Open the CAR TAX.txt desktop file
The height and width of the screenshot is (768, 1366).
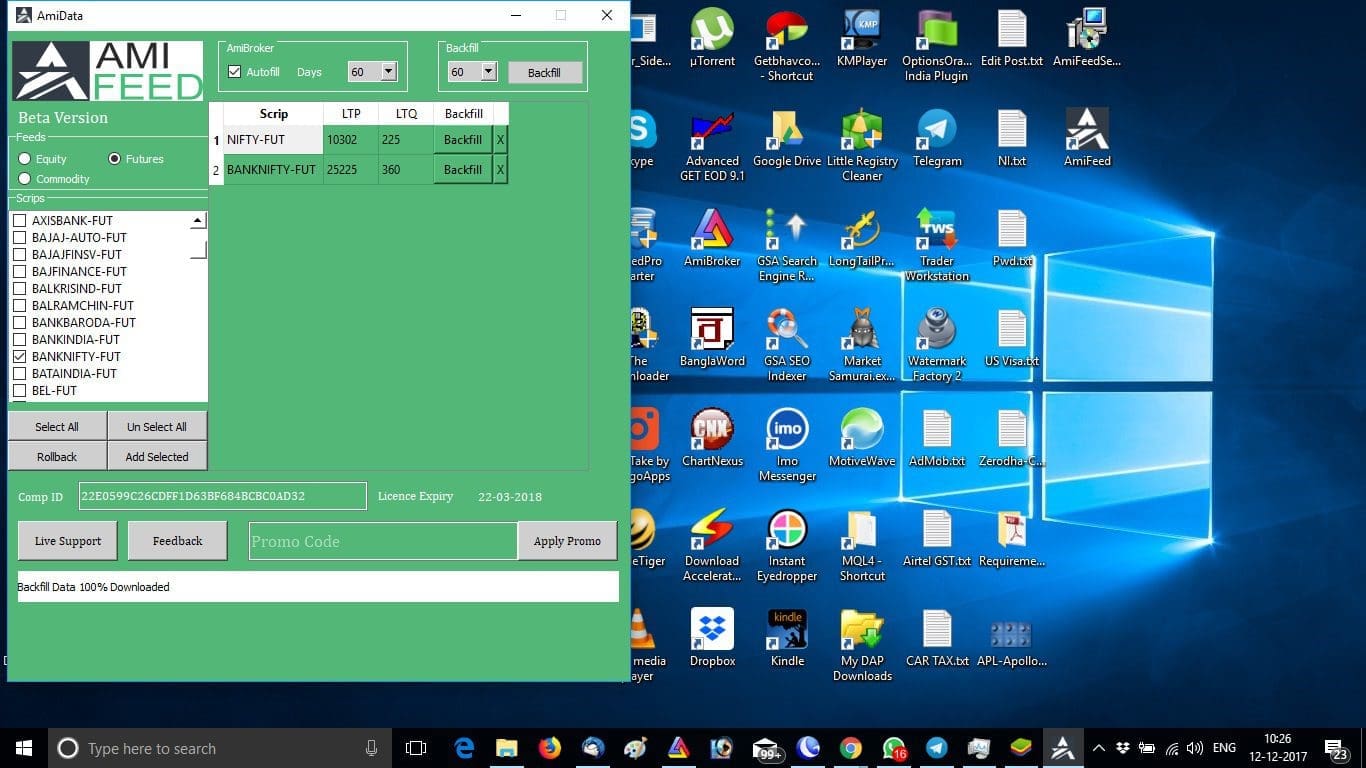[x=937, y=638]
